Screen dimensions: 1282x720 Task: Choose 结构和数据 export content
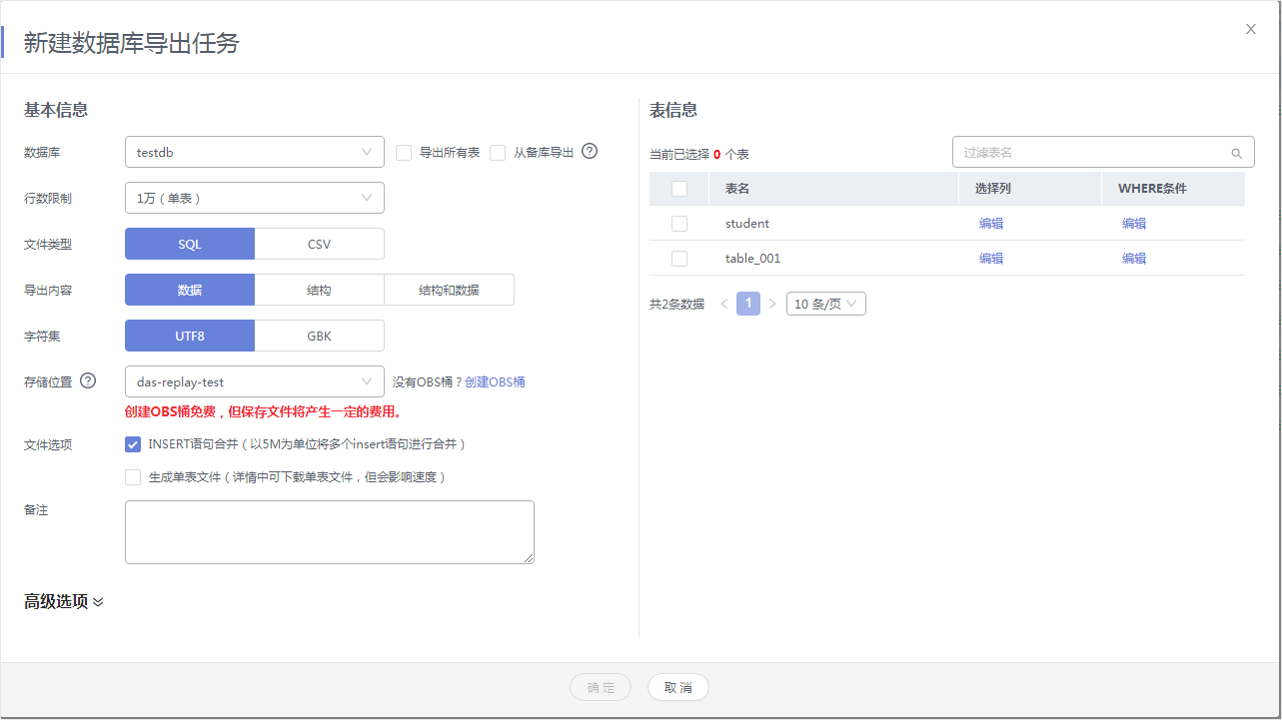pos(449,290)
